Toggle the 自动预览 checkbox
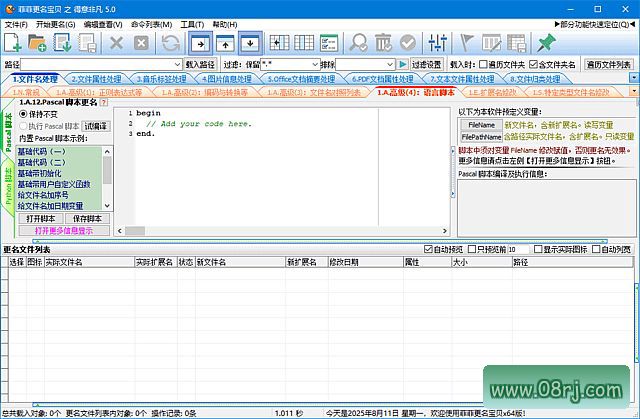This screenshot has width=640, height=419. point(429,249)
